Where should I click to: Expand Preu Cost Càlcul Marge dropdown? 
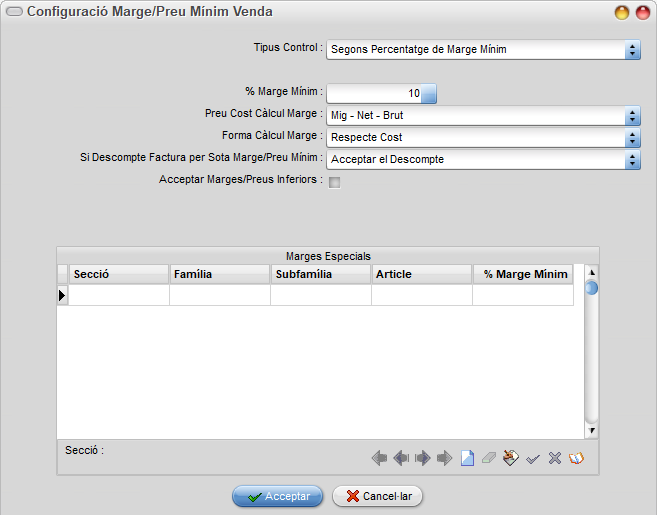pyautogui.click(x=484, y=115)
